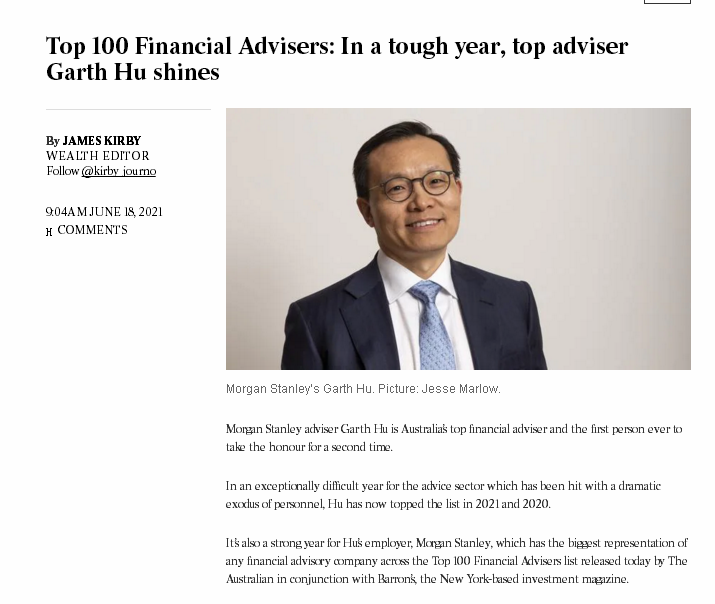Click the paragraph beginning 'In an exceptionally'

click(x=443, y=494)
